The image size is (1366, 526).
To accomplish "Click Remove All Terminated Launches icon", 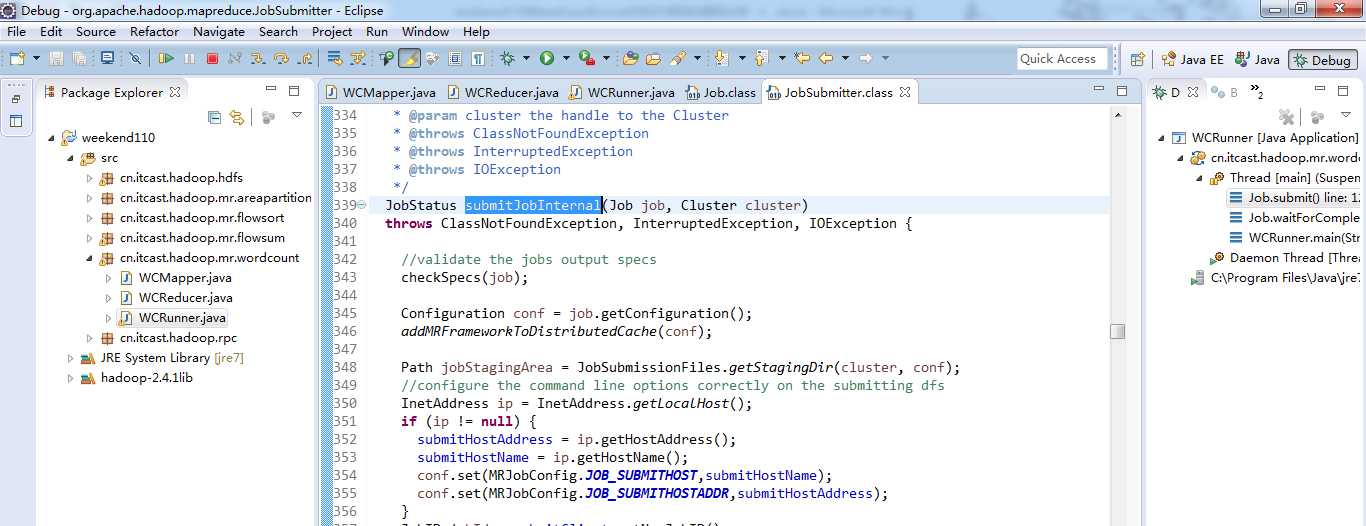I will point(1286,117).
